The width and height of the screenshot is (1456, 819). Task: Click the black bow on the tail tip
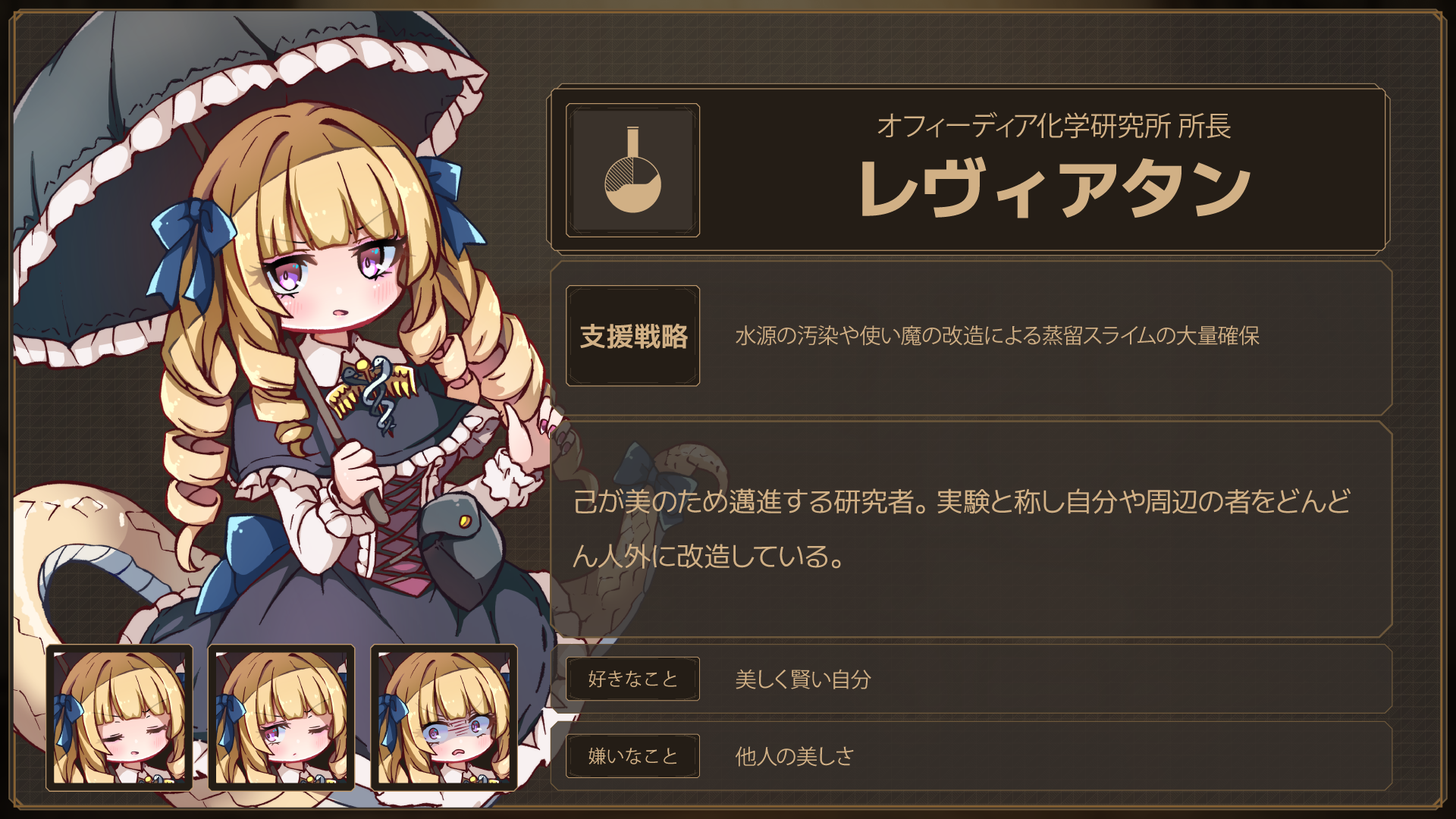coord(653,483)
